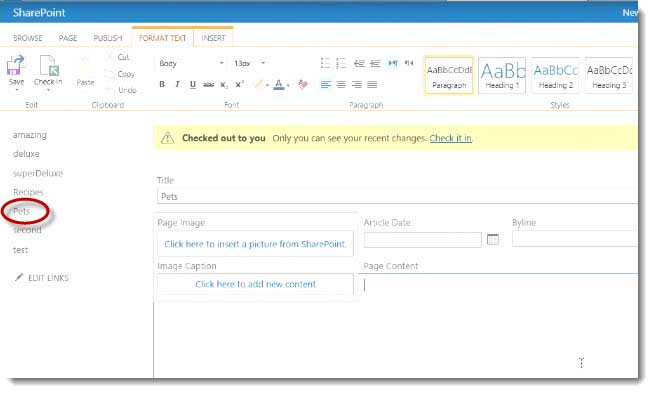The height and width of the screenshot is (393, 653).
Task: Open the Article Date calendar picker
Action: tap(493, 239)
